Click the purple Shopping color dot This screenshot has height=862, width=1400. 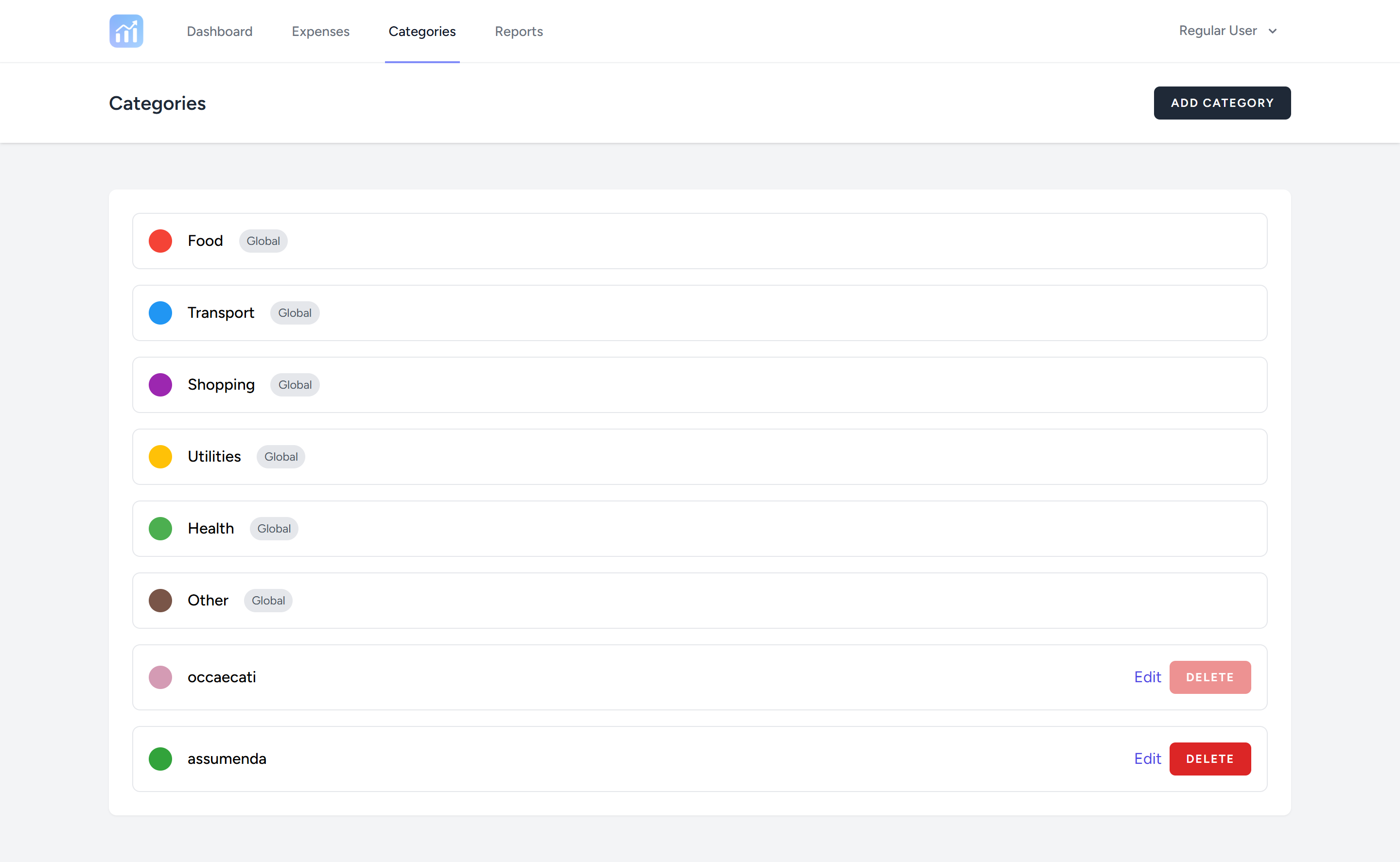click(x=160, y=384)
